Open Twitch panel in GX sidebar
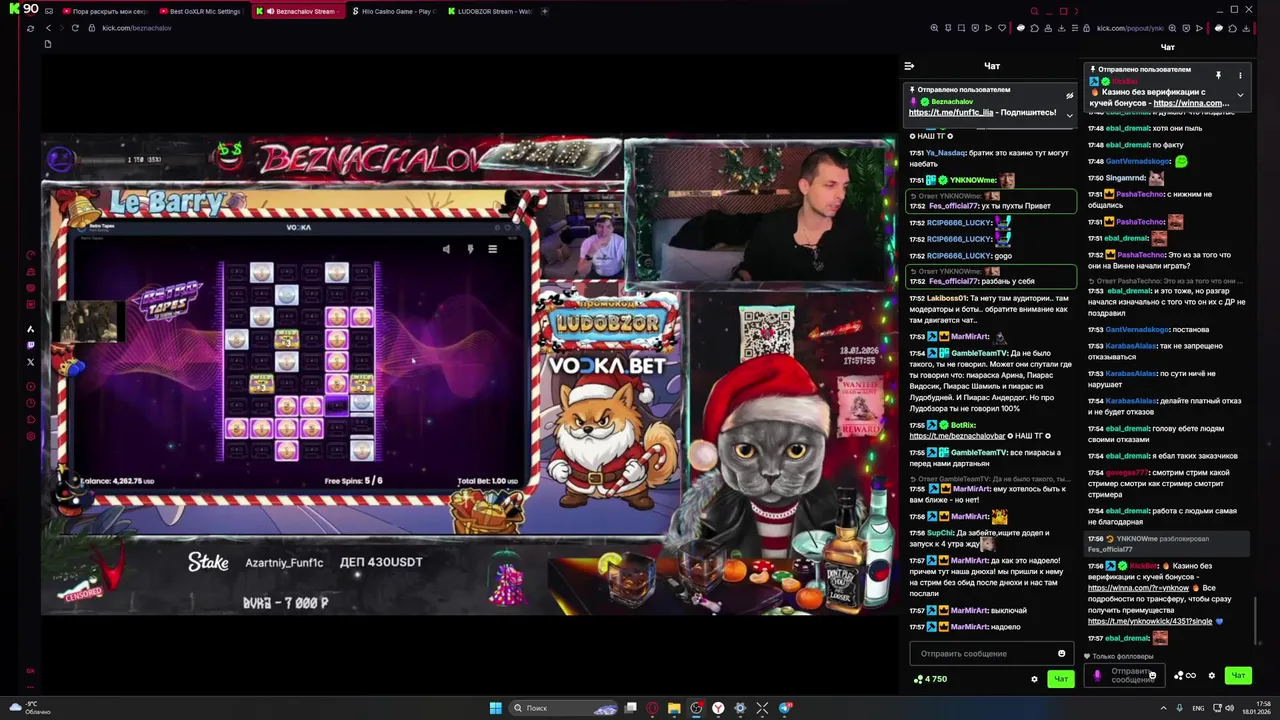The image size is (1280, 720). (x=30, y=345)
